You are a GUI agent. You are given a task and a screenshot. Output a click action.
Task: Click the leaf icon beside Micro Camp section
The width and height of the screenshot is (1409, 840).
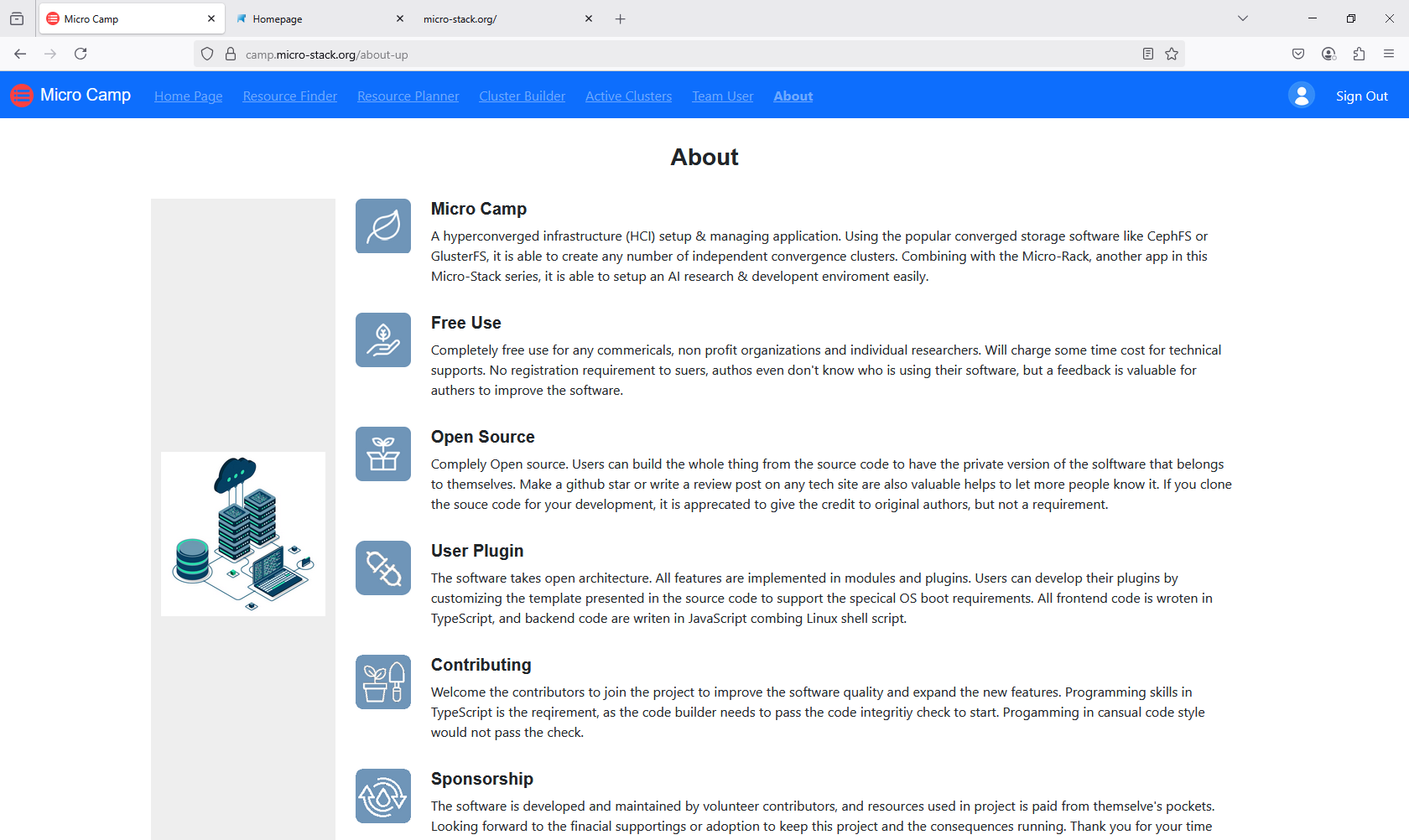383,226
